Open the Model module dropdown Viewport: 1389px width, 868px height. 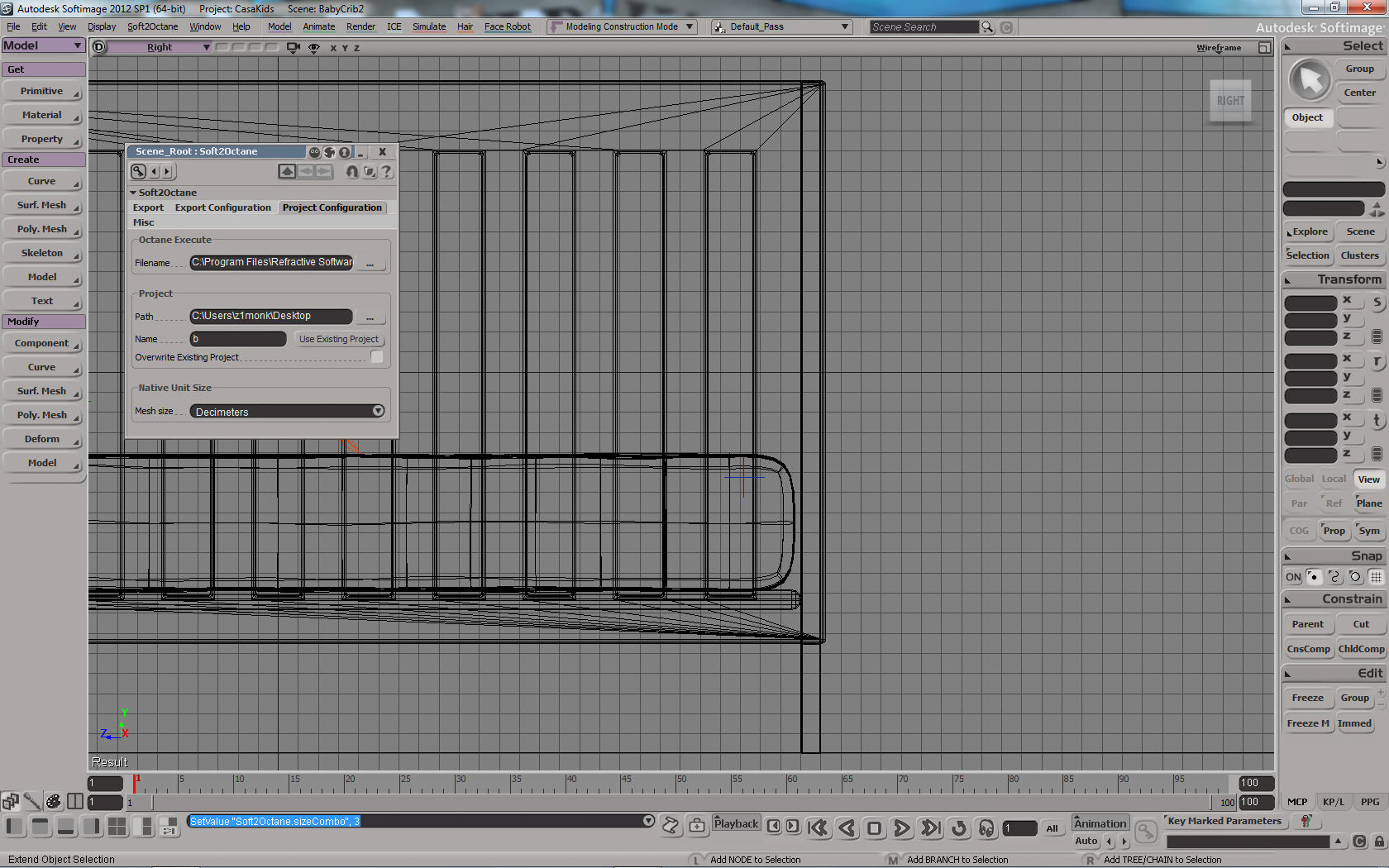[44, 45]
